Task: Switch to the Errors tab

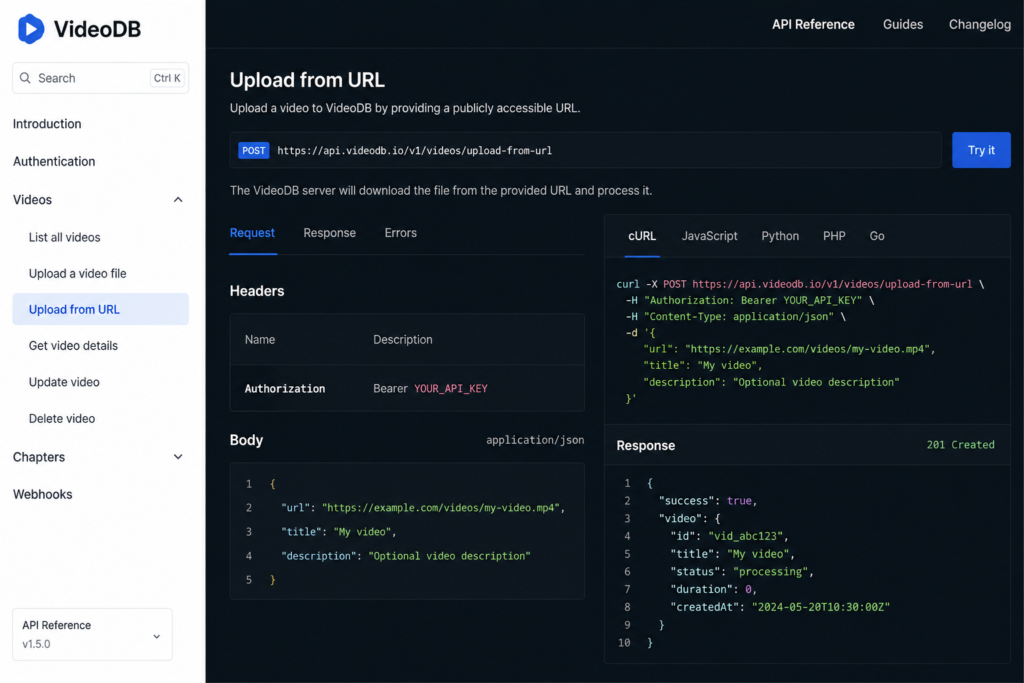Action: point(400,233)
